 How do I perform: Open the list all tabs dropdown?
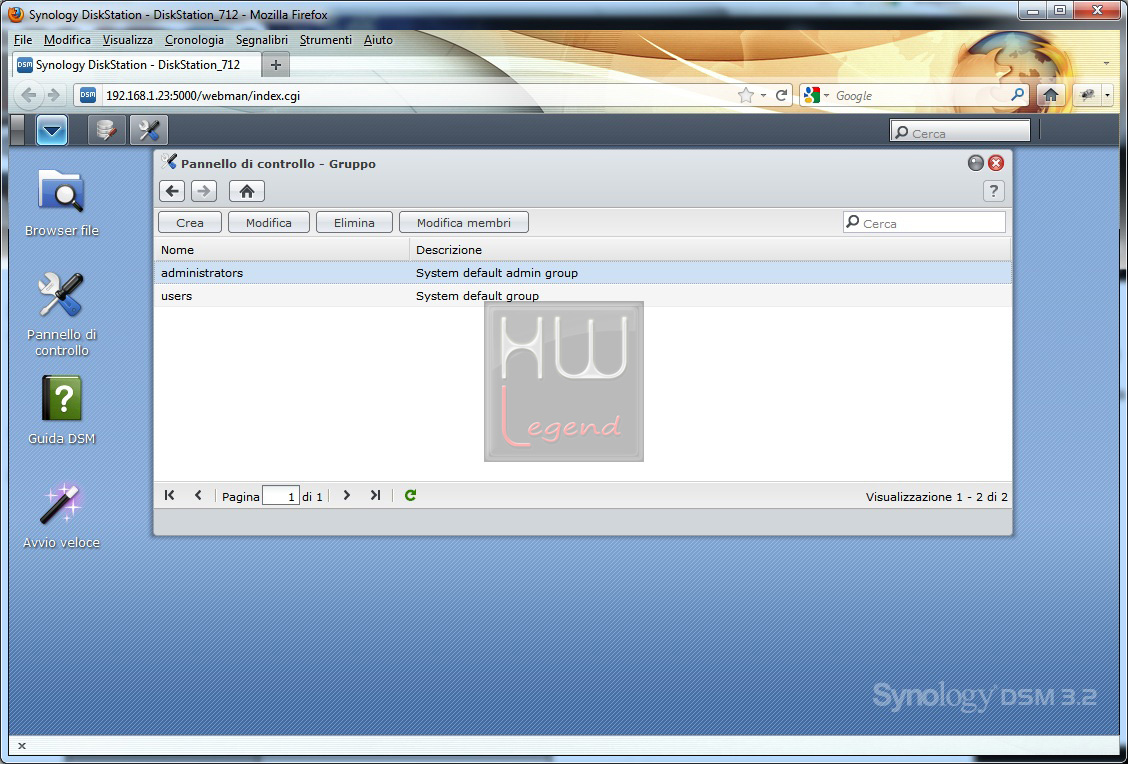pos(1106,64)
